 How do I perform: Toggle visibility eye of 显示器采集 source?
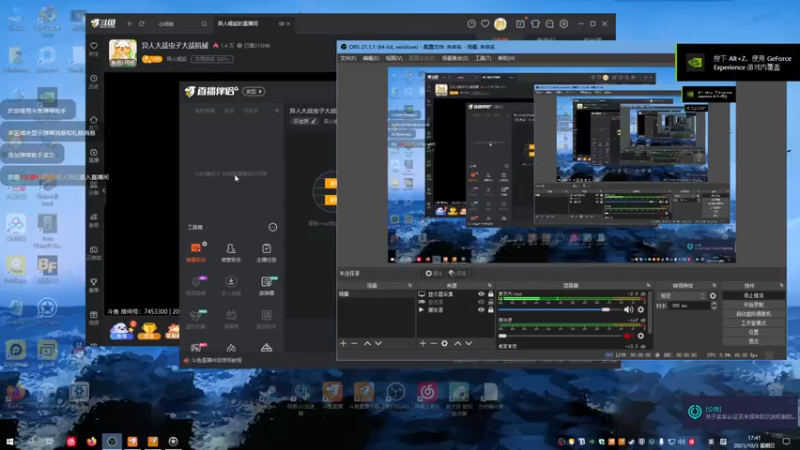481,294
